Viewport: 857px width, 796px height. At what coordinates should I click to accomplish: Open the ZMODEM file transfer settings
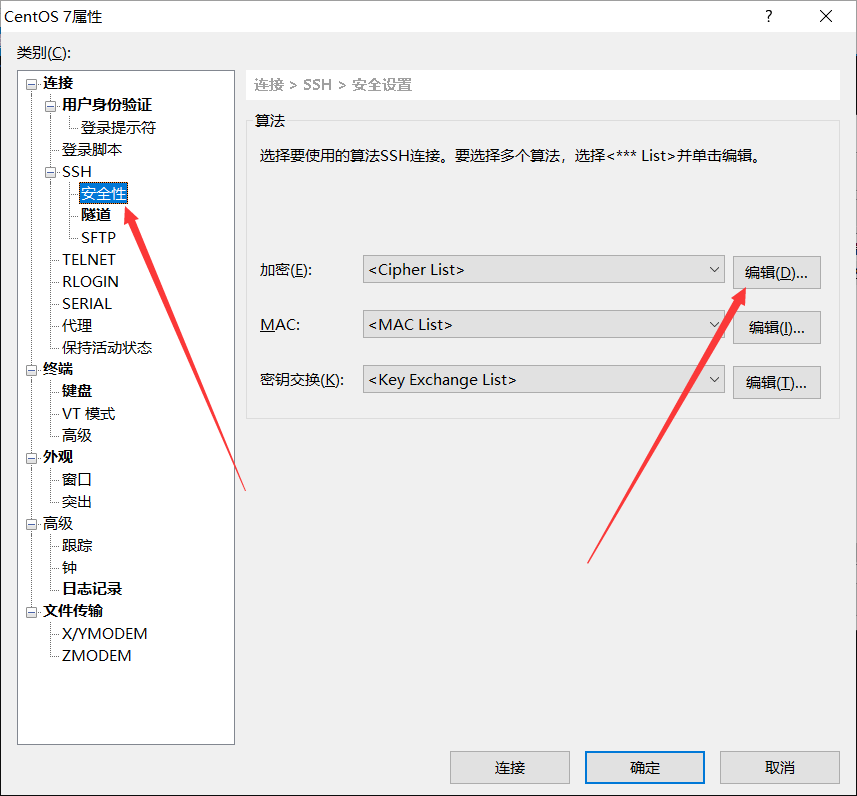click(x=97, y=655)
